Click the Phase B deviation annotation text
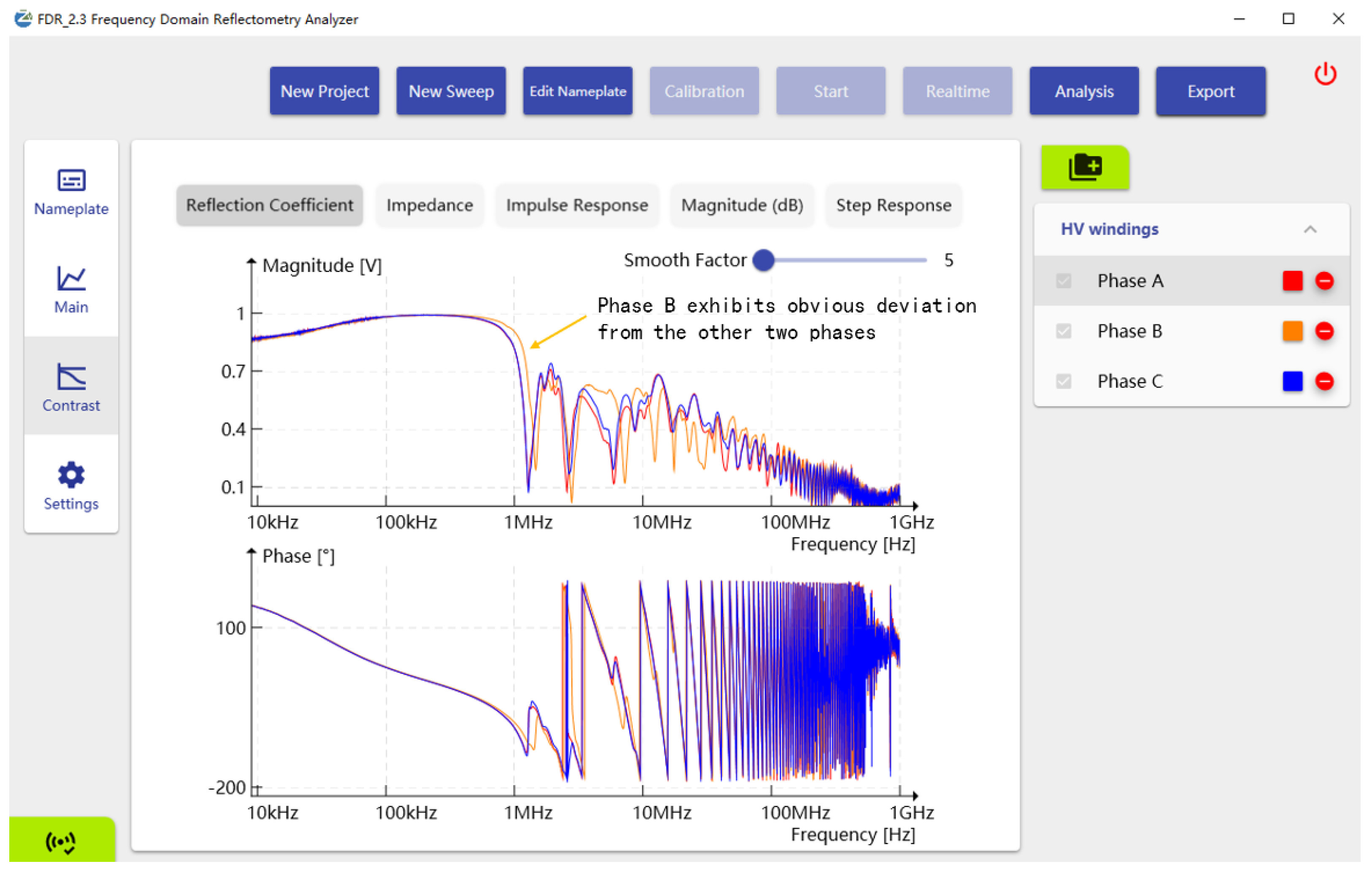 (786, 319)
